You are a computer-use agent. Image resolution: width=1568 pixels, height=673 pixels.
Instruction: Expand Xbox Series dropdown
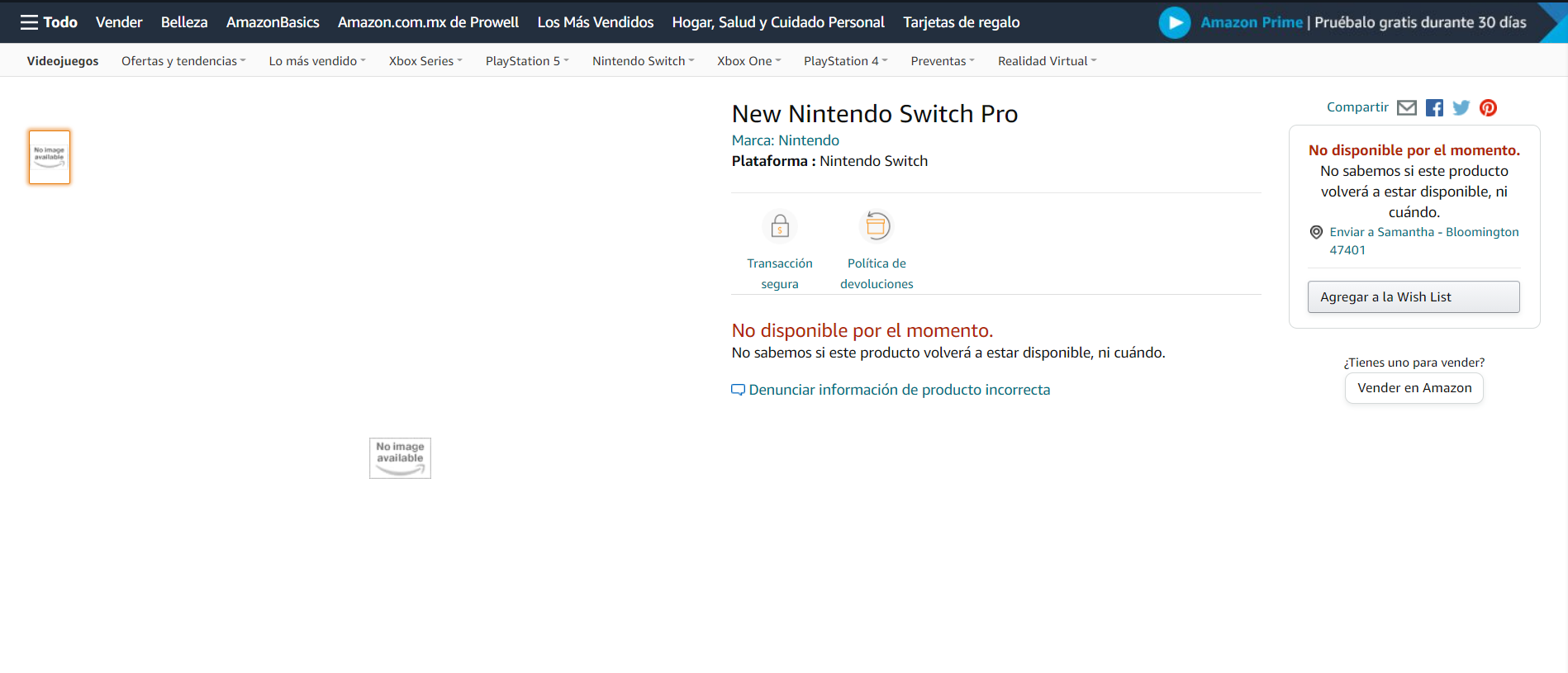pyautogui.click(x=425, y=61)
